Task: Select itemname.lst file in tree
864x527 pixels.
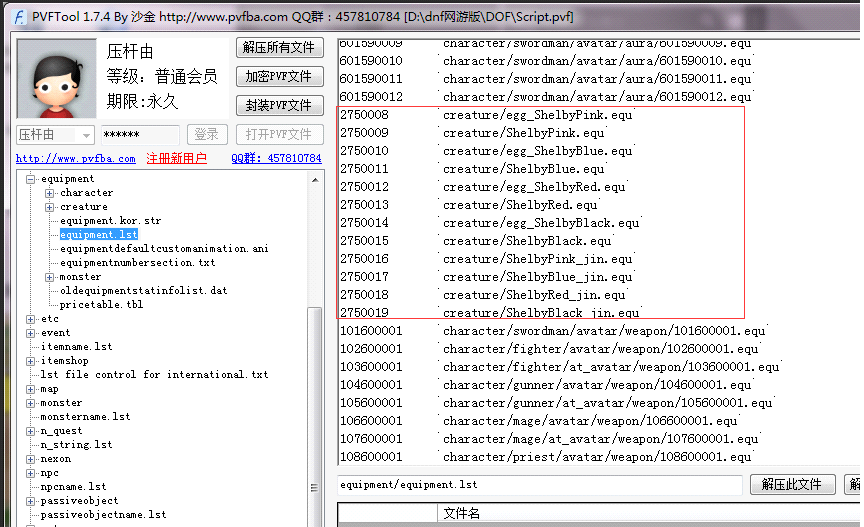Action: pyautogui.click(x=76, y=347)
